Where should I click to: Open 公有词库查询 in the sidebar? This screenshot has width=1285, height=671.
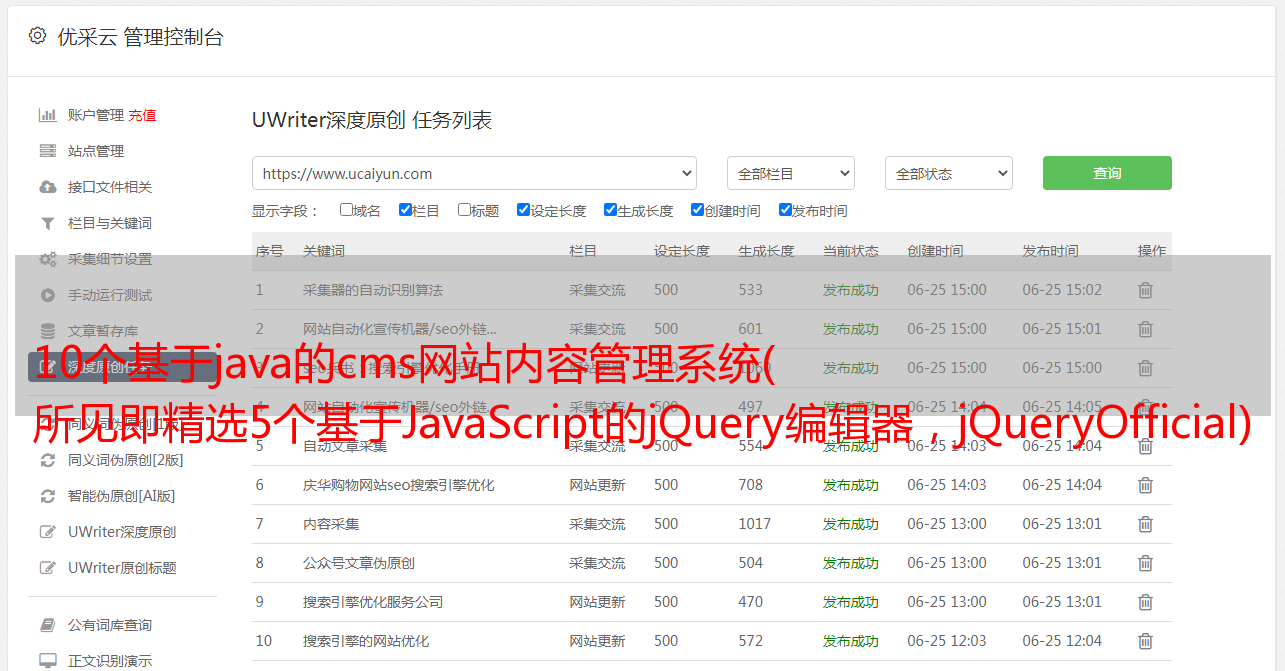(110, 625)
